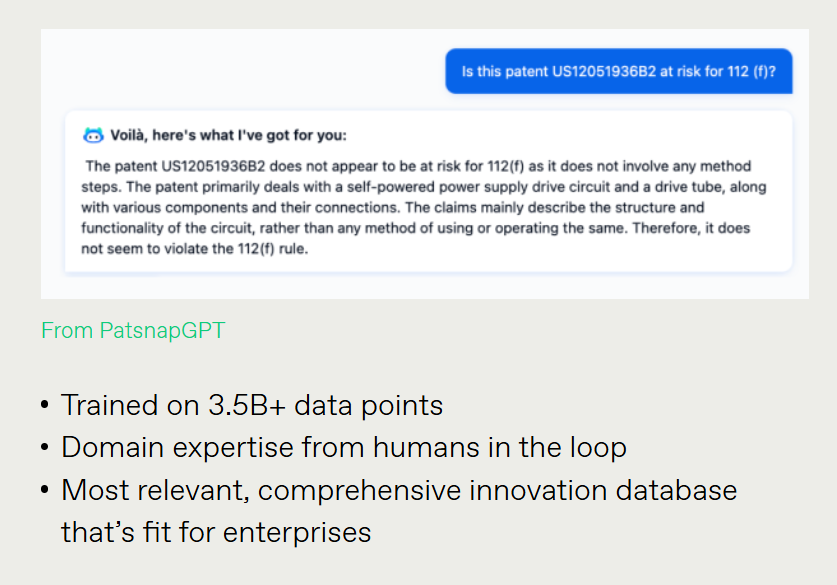
Task: Click the "that's fit for enterprises" text
Action: [216, 531]
